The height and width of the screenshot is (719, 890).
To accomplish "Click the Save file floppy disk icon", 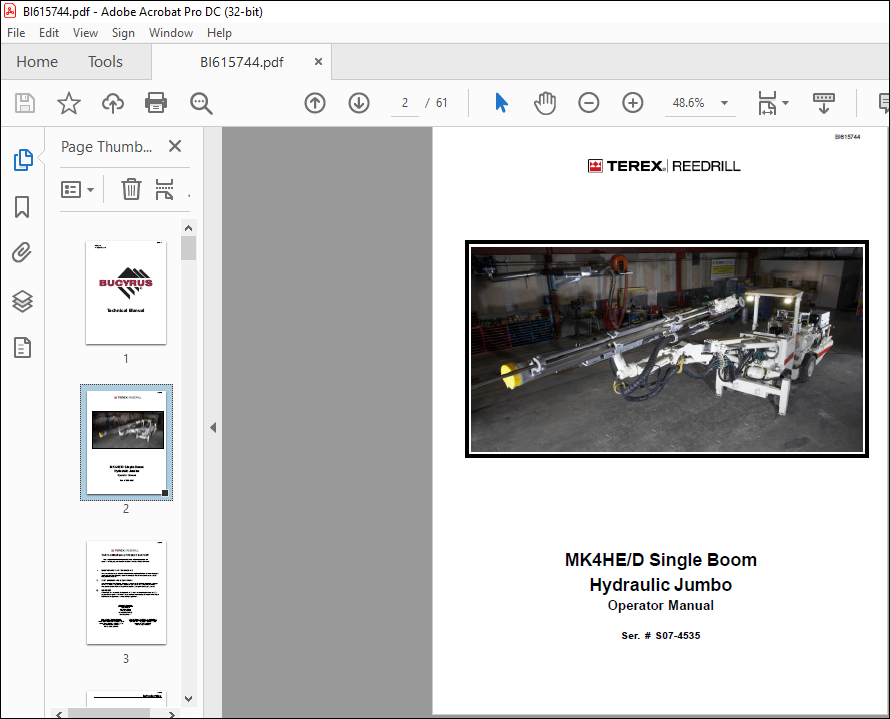I will click(25, 103).
